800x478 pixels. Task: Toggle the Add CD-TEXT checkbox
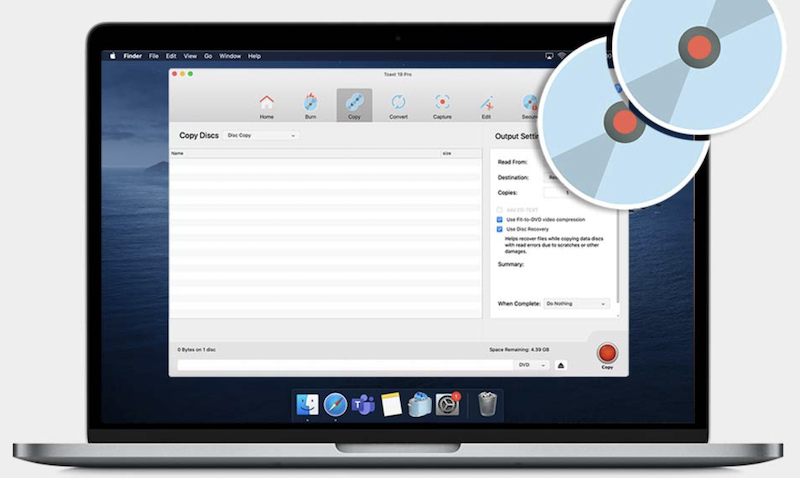(x=500, y=209)
